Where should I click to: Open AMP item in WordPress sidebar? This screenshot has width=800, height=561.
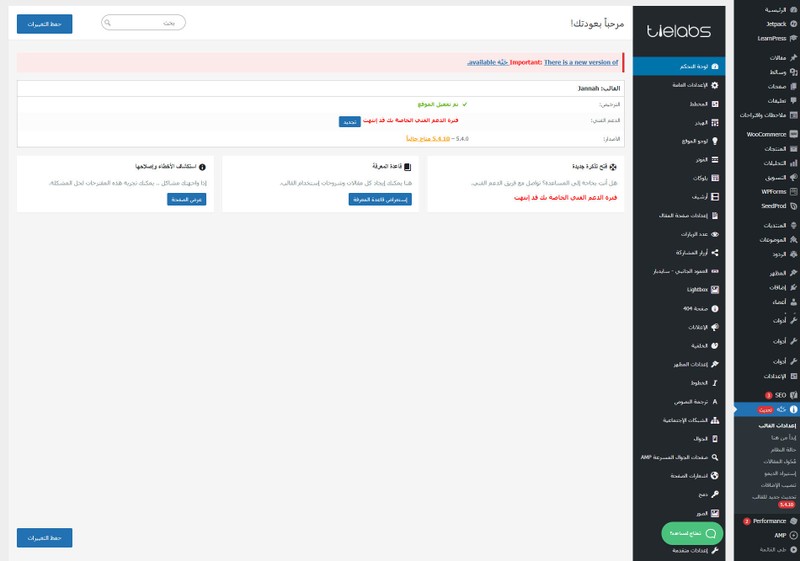click(767, 536)
